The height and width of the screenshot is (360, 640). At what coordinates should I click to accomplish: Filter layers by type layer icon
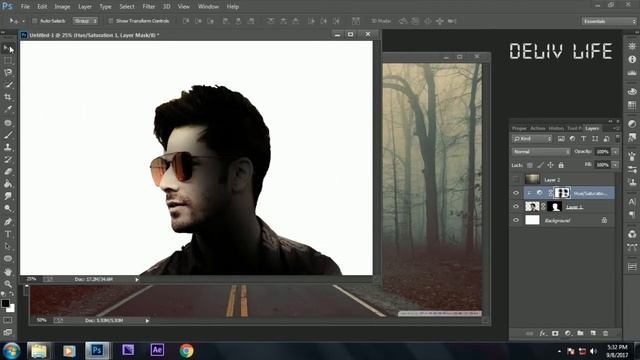[x=584, y=139]
